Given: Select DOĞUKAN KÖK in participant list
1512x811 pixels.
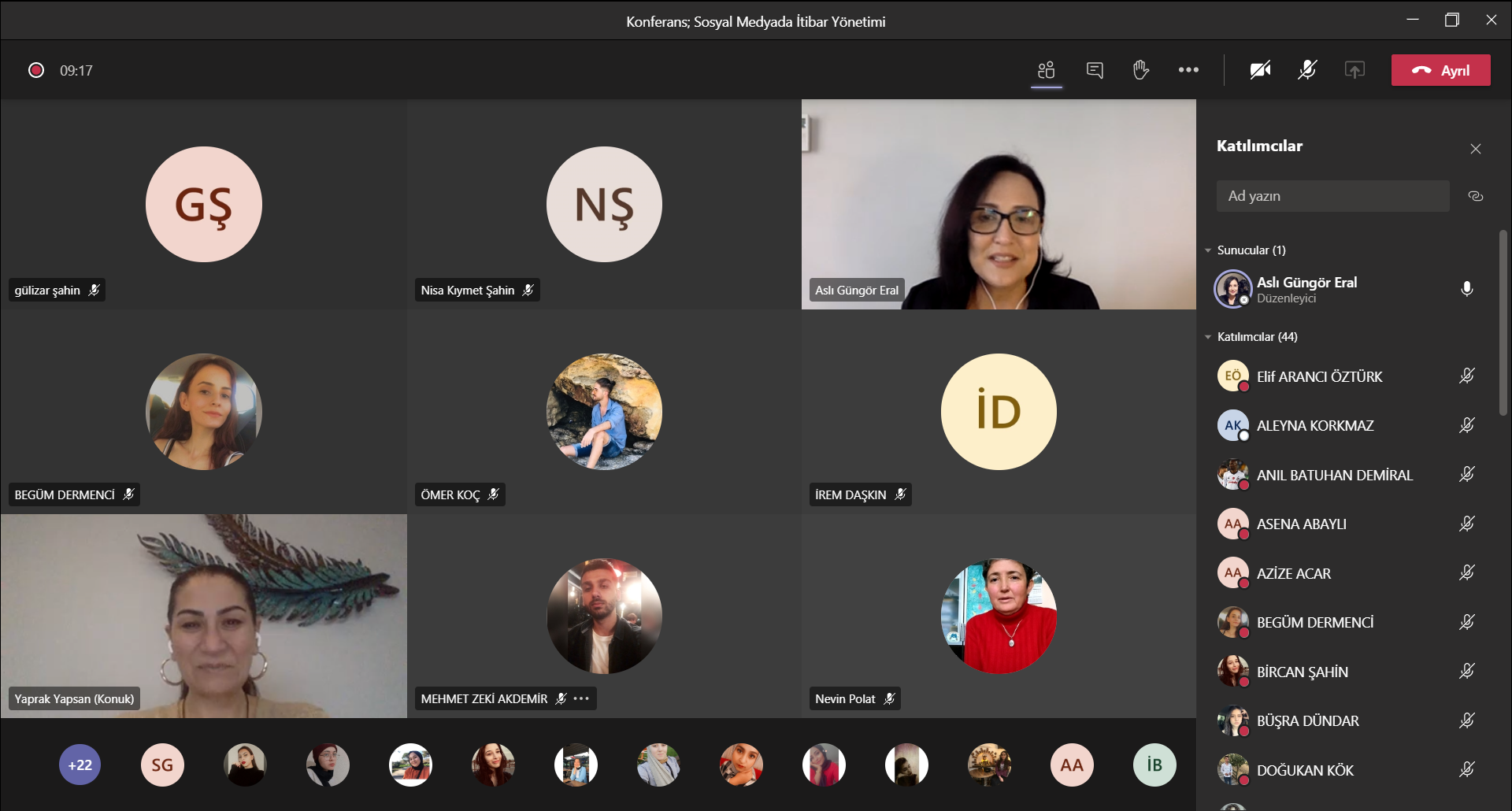Looking at the screenshot, I should click(x=1348, y=770).
